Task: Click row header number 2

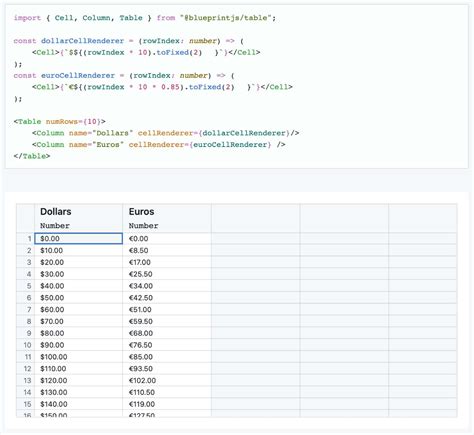Action: [x=25, y=250]
